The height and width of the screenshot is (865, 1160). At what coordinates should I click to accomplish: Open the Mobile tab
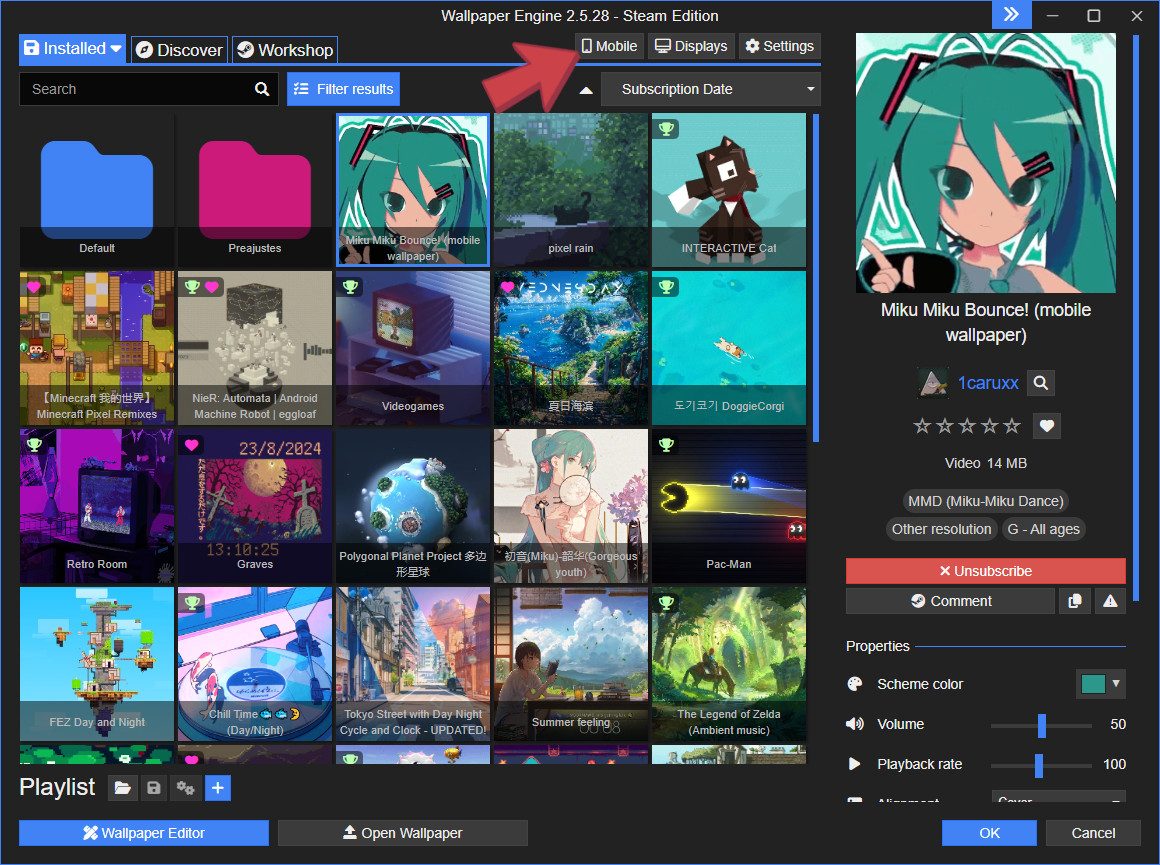[610, 46]
